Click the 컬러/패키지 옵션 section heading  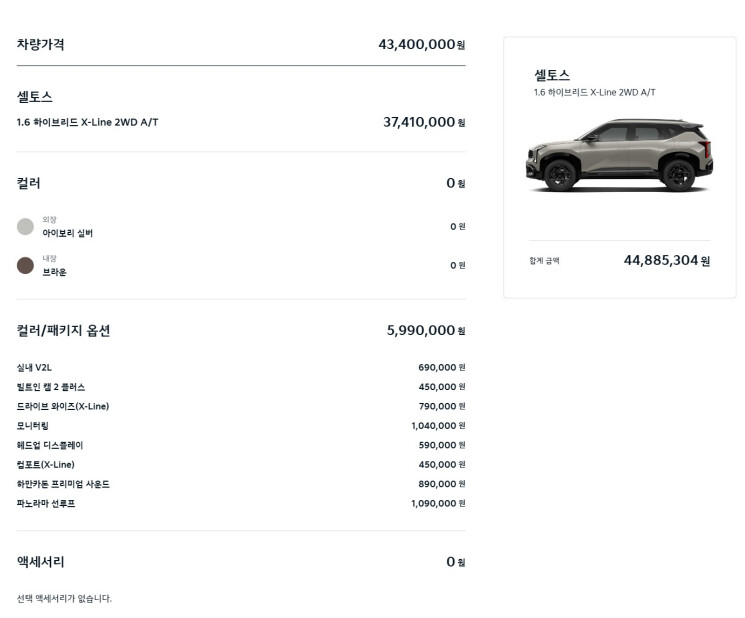tap(63, 331)
